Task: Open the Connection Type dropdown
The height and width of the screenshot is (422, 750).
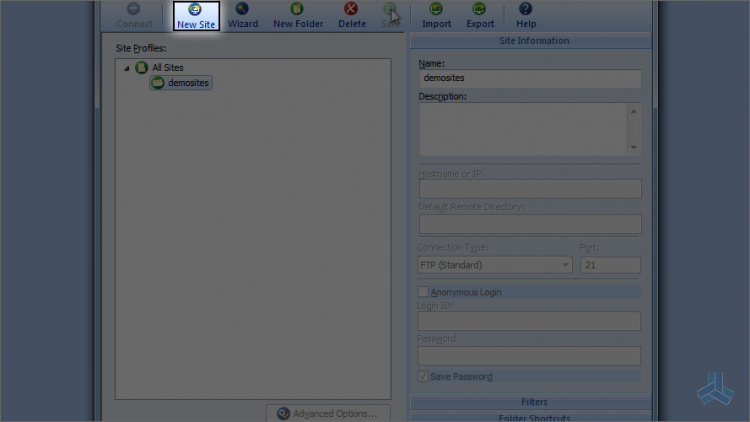Action: tap(495, 265)
